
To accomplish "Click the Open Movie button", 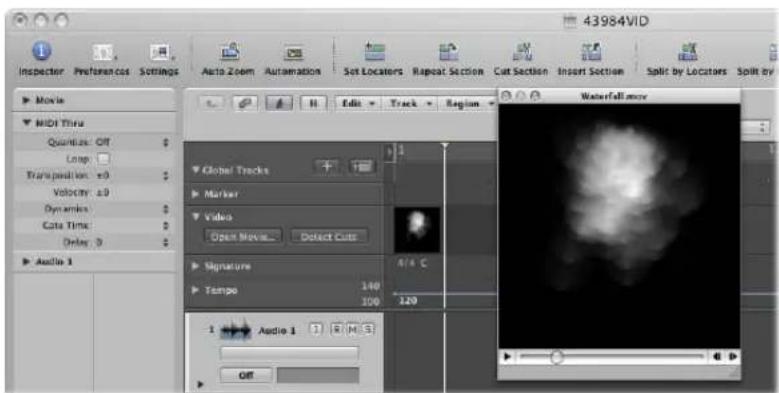I will 243,236.
